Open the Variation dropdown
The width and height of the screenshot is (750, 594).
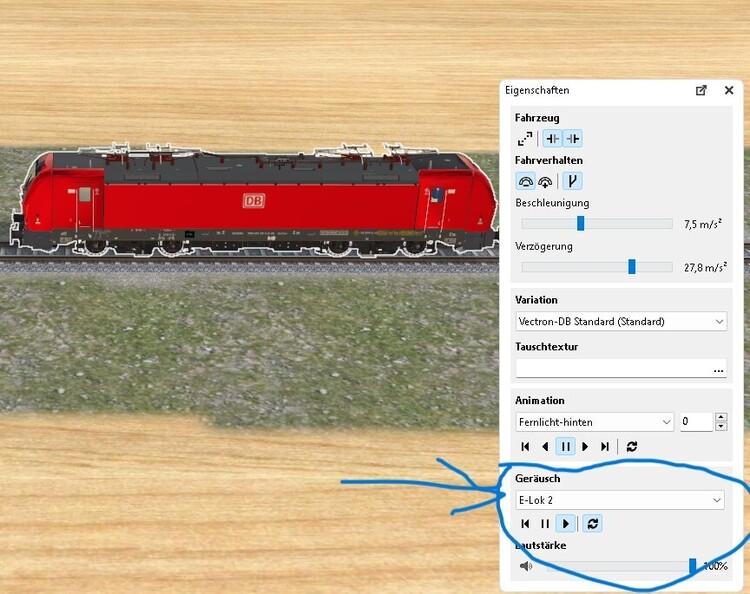point(621,321)
